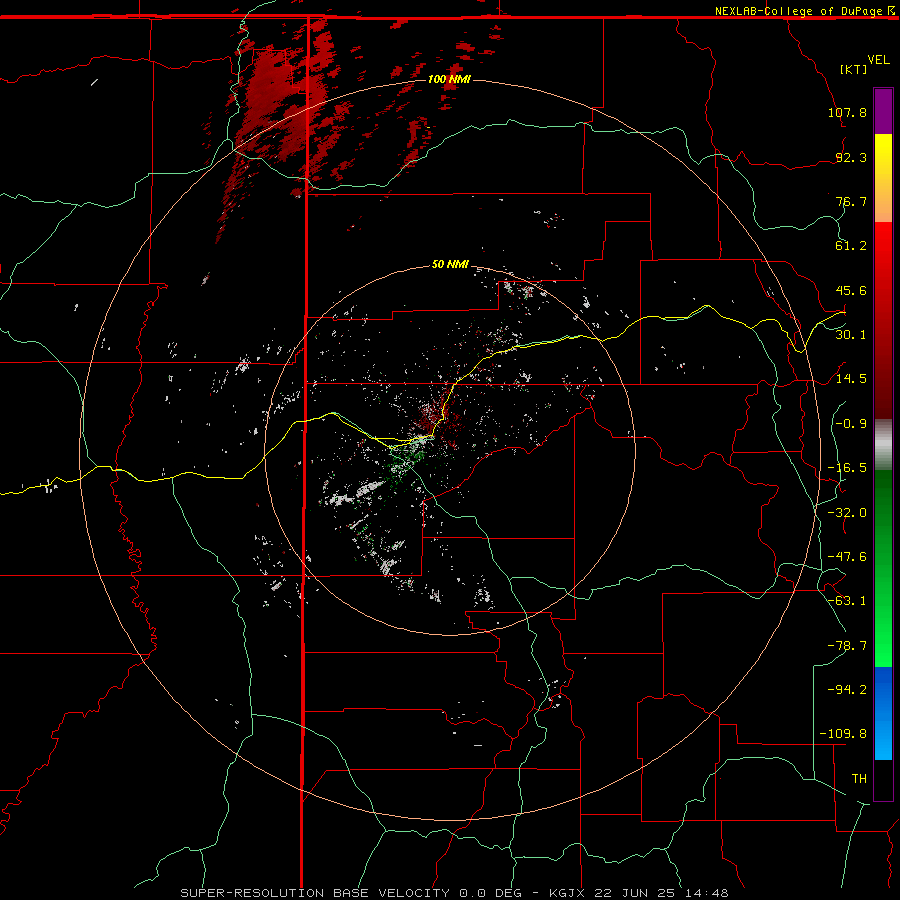Select the 45.6 velocity scale value
This screenshot has height=900, width=900.
coord(851,290)
